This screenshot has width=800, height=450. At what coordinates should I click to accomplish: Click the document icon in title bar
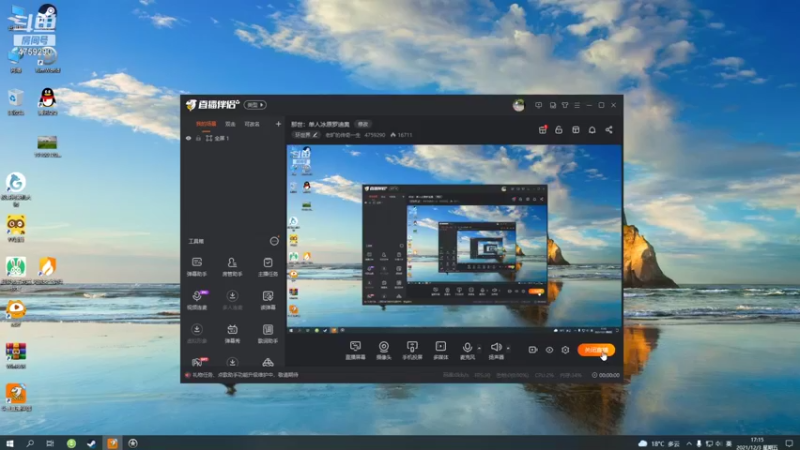(553, 105)
